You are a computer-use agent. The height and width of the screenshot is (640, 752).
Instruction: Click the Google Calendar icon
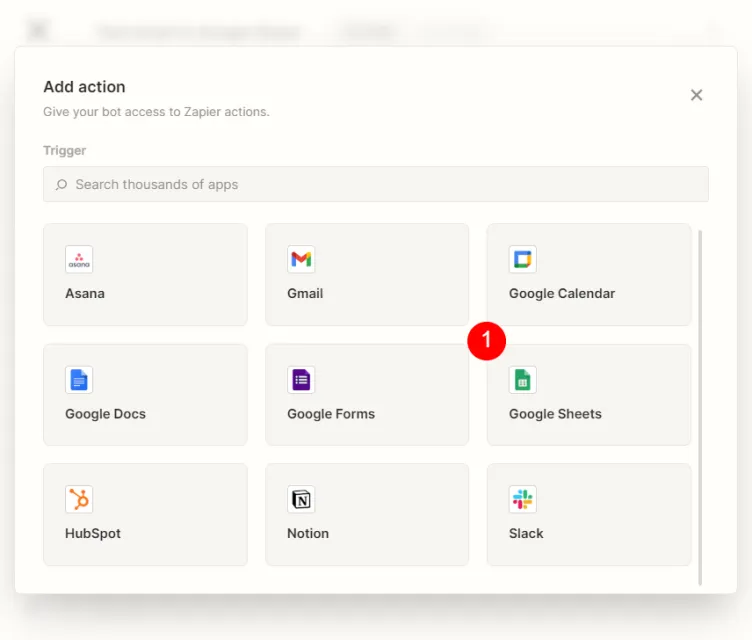(523, 259)
